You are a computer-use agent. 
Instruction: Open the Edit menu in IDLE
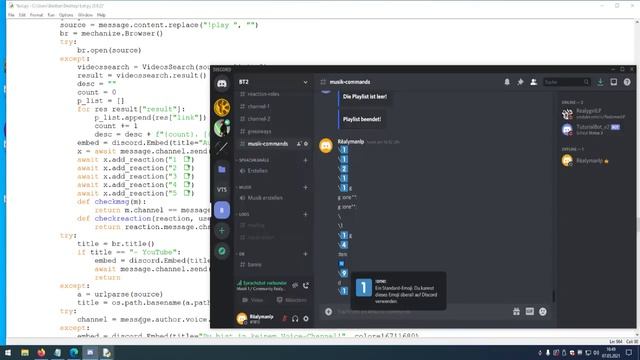[x=22, y=15]
